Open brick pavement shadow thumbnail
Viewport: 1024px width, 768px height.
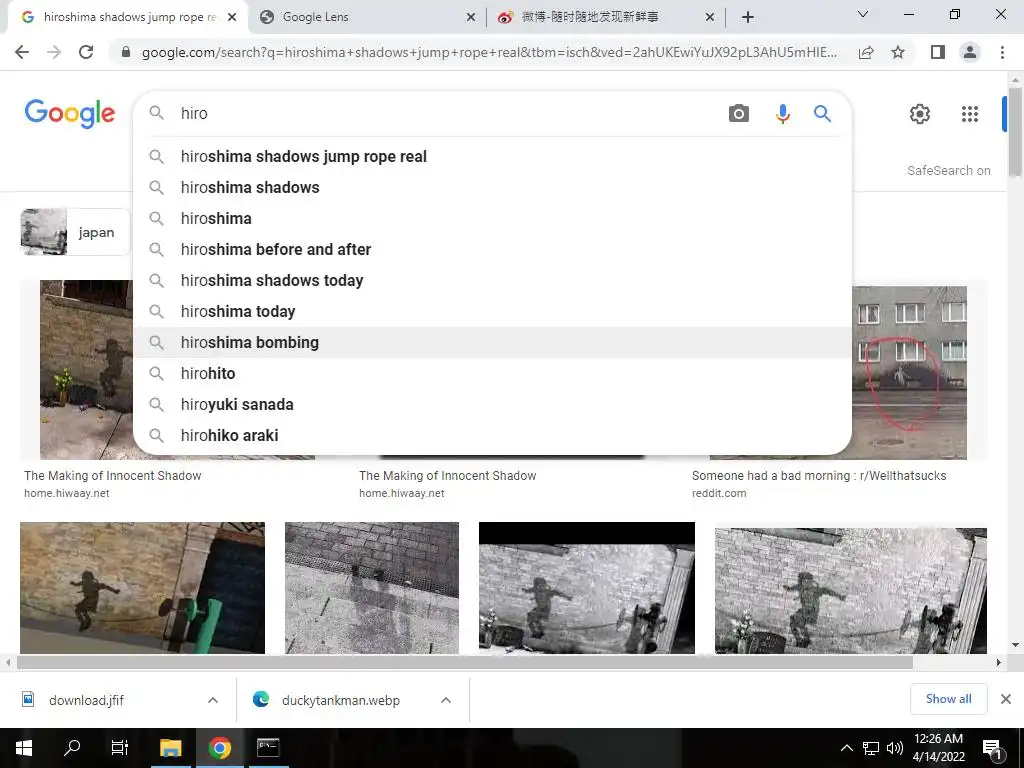click(x=372, y=588)
